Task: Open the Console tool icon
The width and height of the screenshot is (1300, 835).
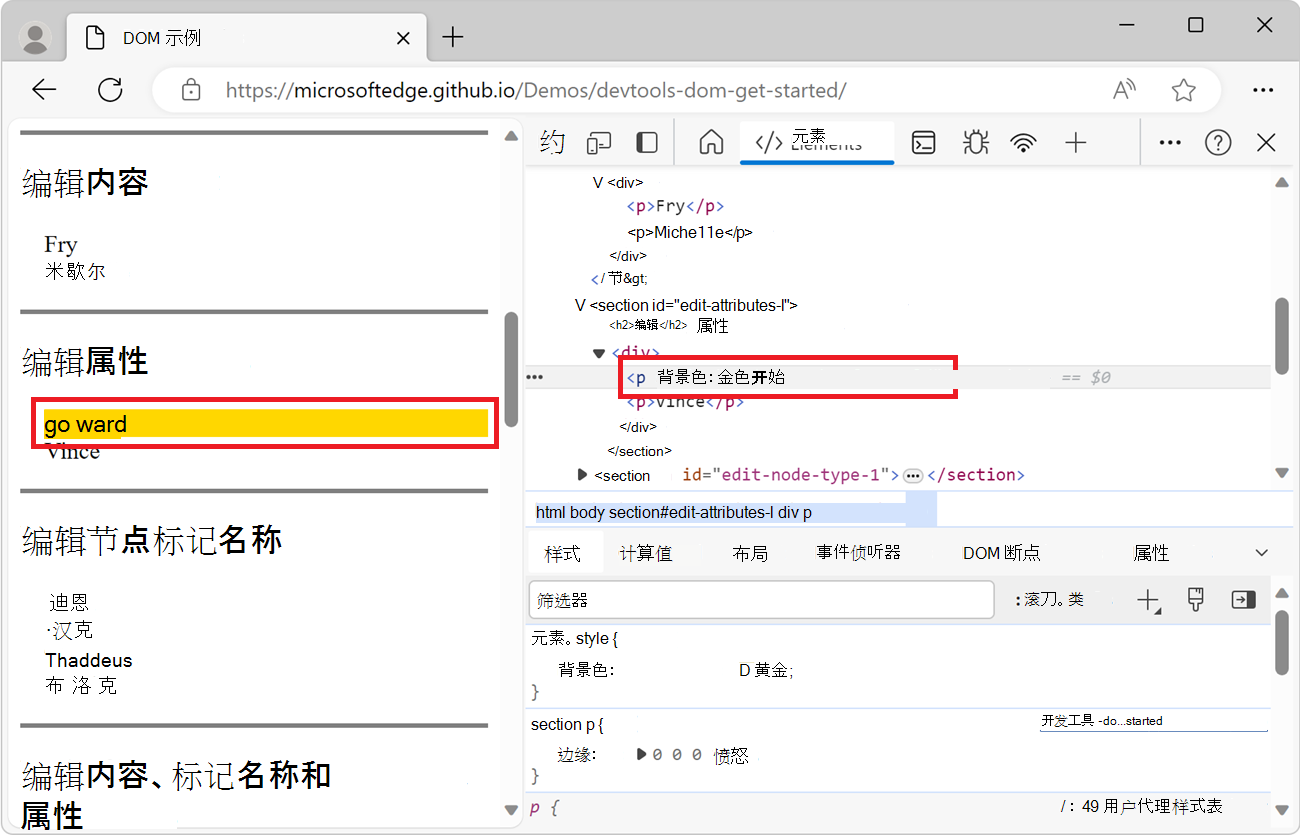Action: pos(924,143)
